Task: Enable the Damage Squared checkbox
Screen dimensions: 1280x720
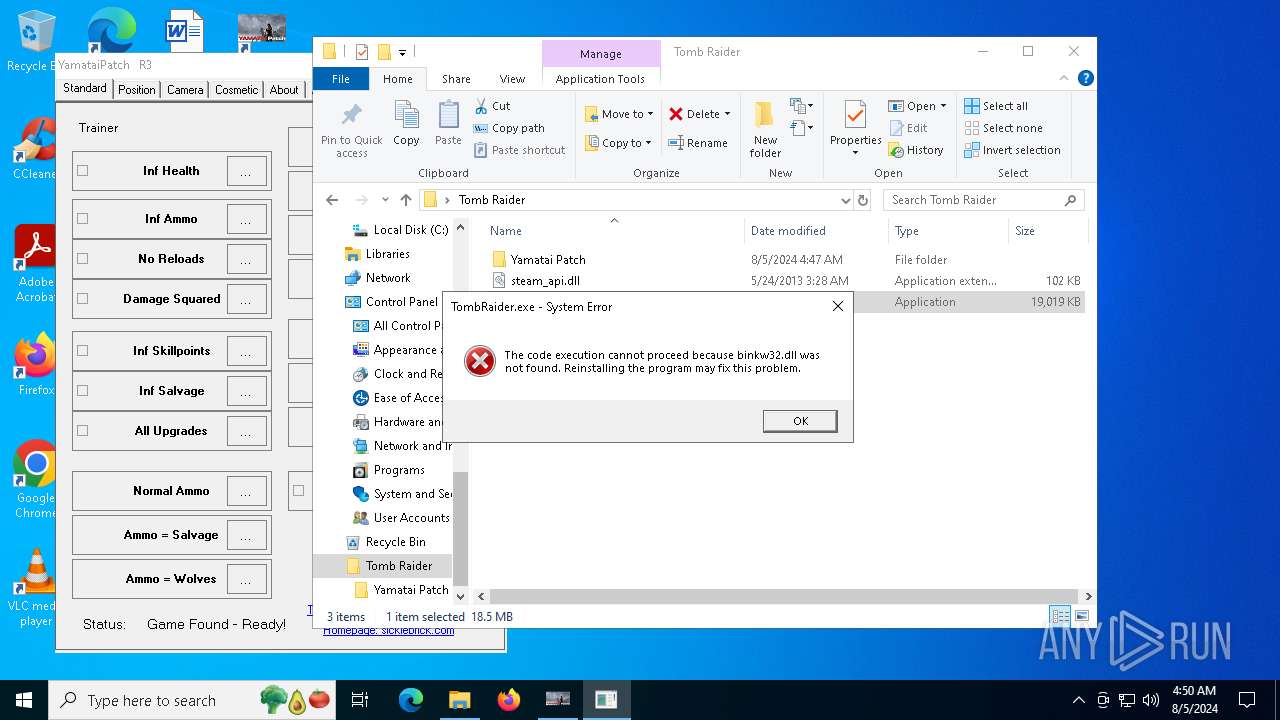Action: [x=82, y=299]
